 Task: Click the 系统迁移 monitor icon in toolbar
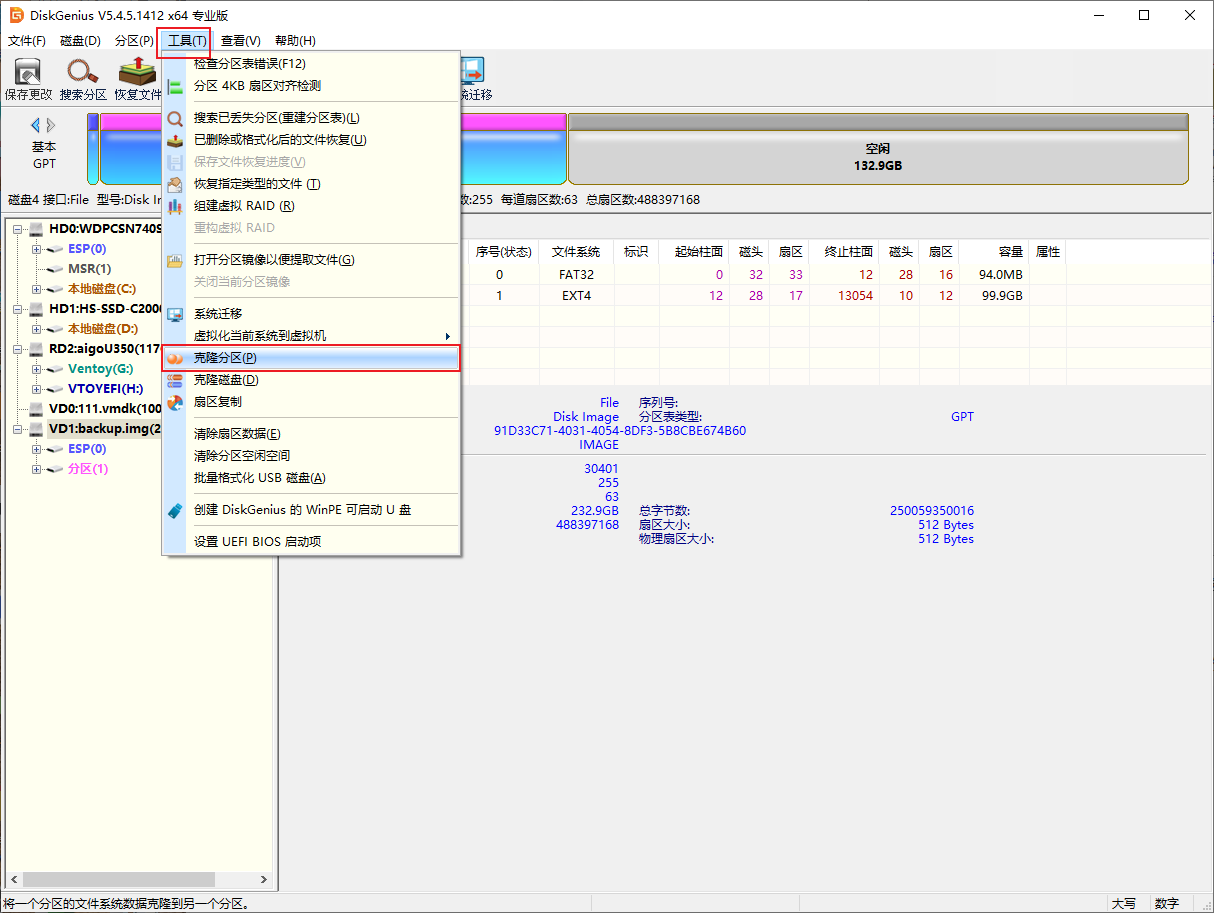(x=471, y=70)
